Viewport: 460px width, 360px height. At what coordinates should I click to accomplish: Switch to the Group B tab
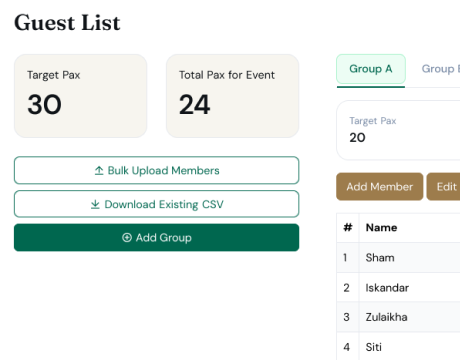point(439,69)
